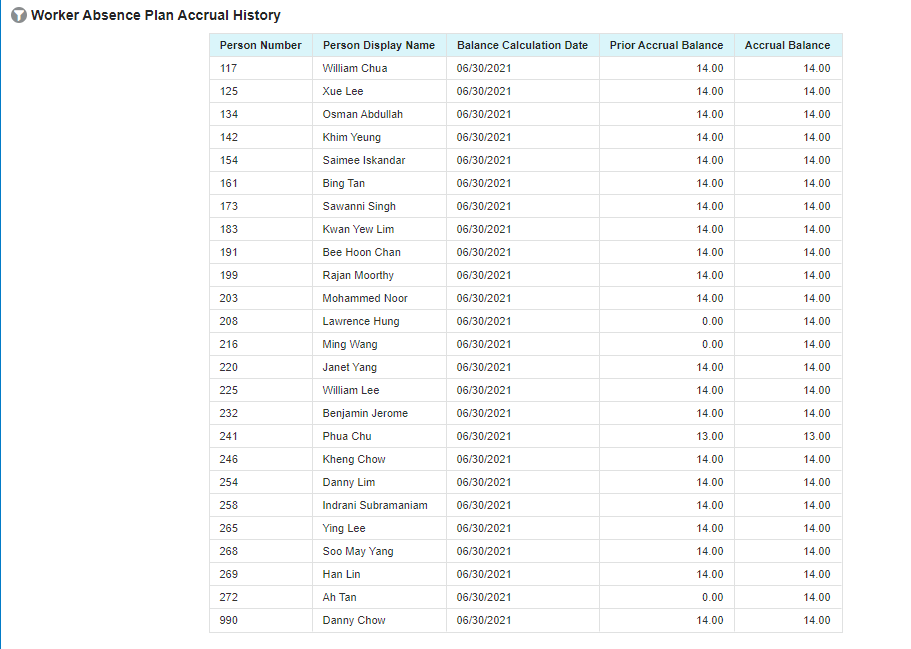Viewport: 911px width, 649px height.
Task: Click the Accrual Balance column header
Action: tap(787, 45)
